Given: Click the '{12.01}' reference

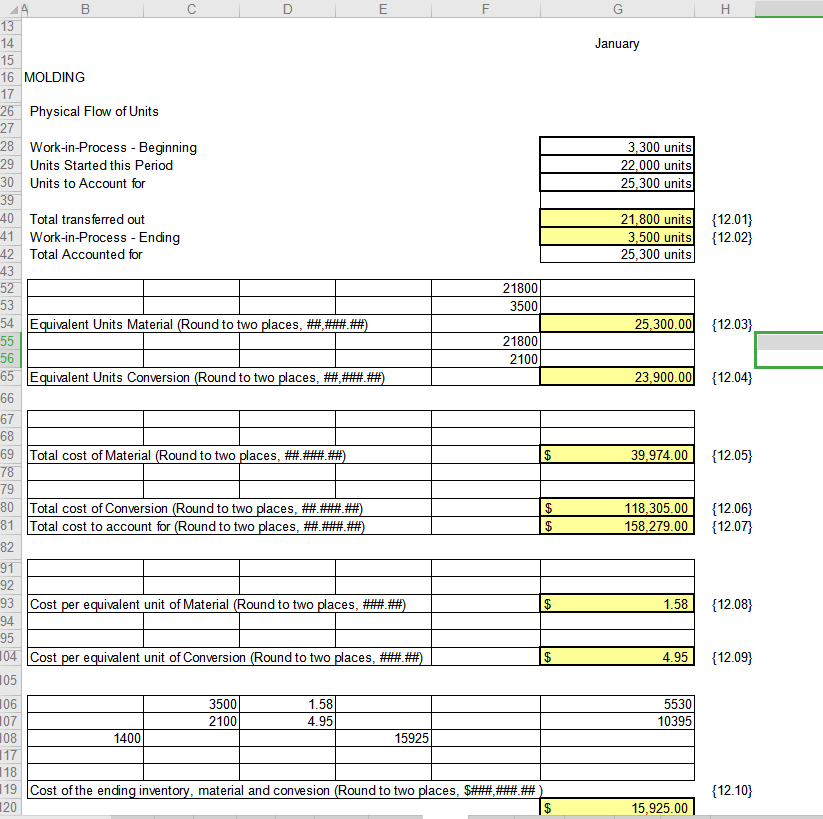Looking at the screenshot, I should click(x=732, y=219).
